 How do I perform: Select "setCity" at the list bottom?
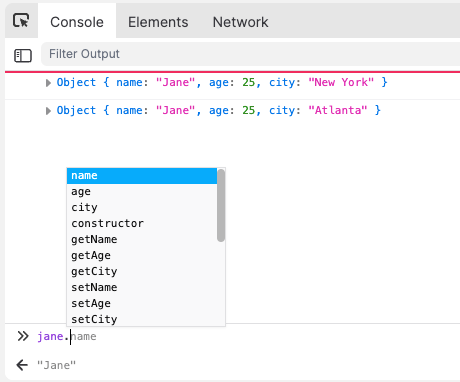click(x=142, y=319)
